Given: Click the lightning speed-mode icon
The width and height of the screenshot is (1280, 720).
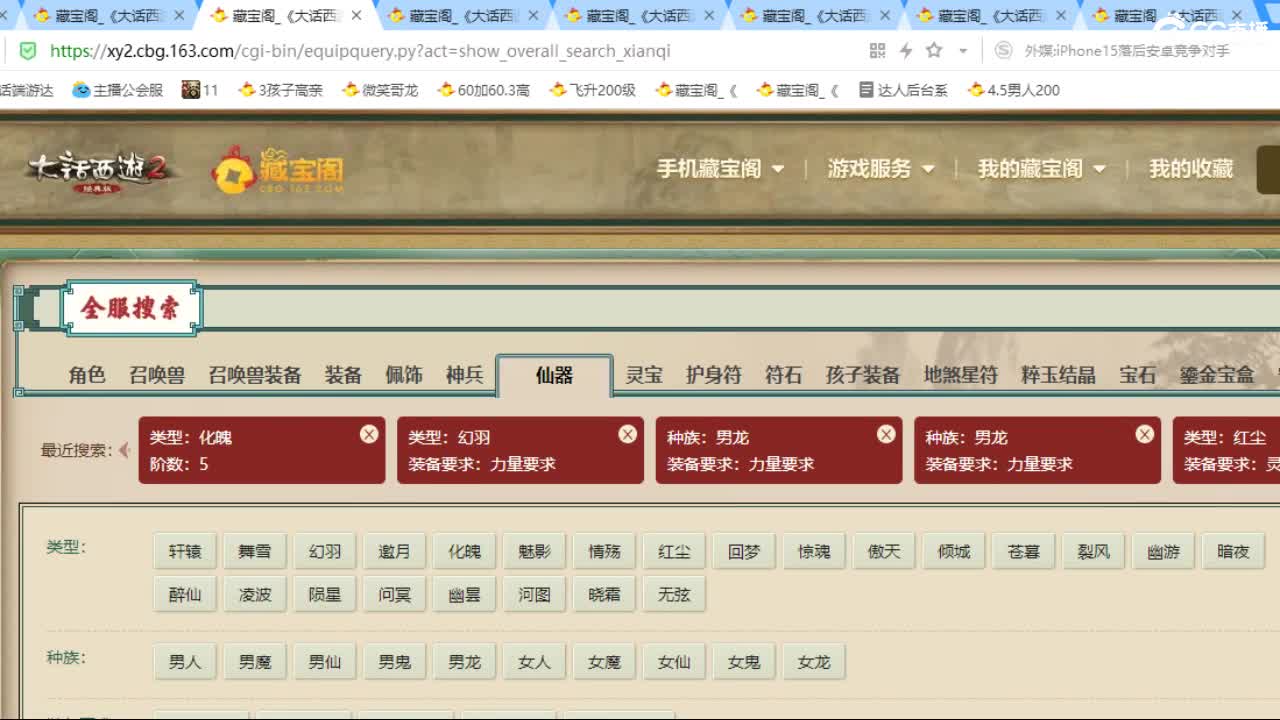Looking at the screenshot, I should point(906,51).
